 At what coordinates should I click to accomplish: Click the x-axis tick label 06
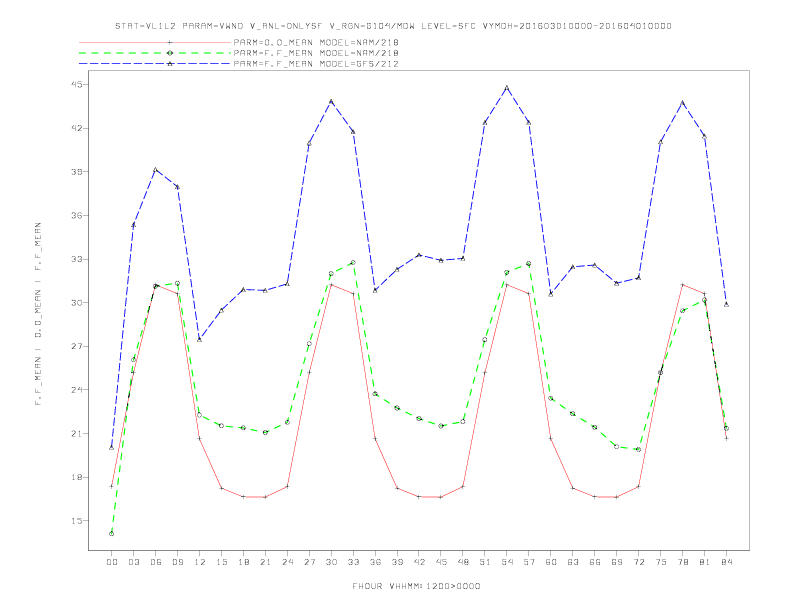pyautogui.click(x=156, y=562)
